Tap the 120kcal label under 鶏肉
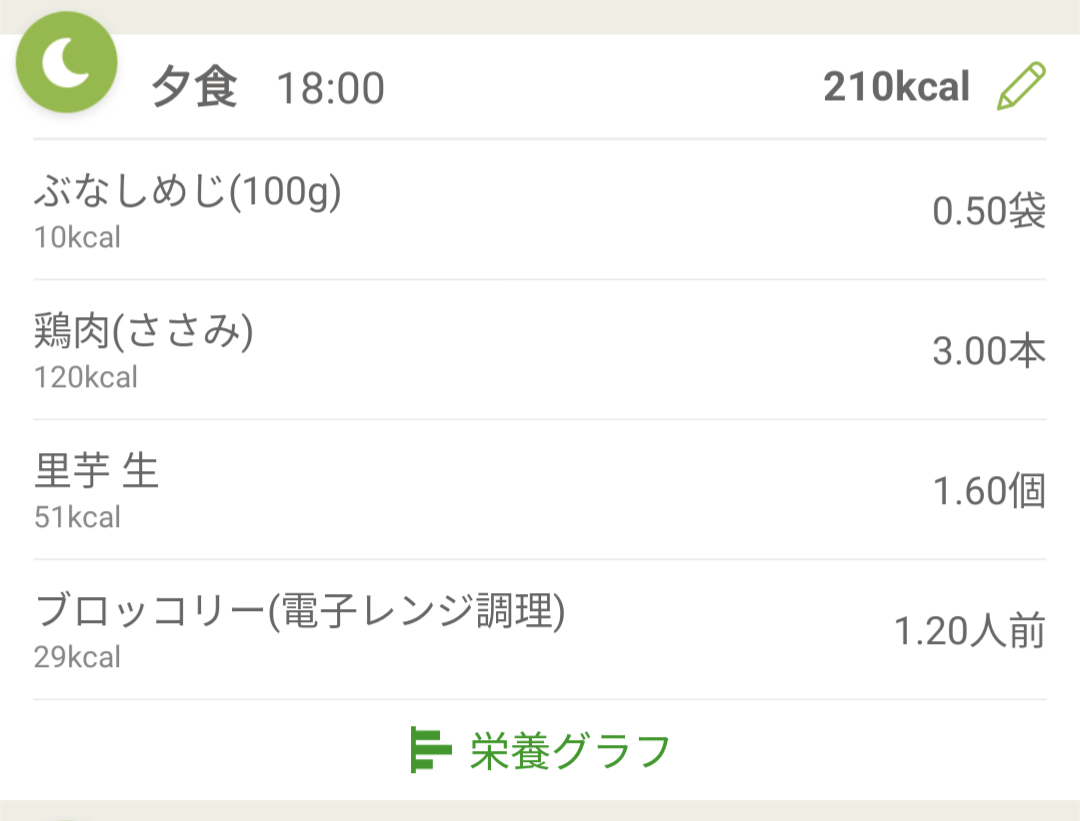The image size is (1080, 821). pyautogui.click(x=85, y=377)
